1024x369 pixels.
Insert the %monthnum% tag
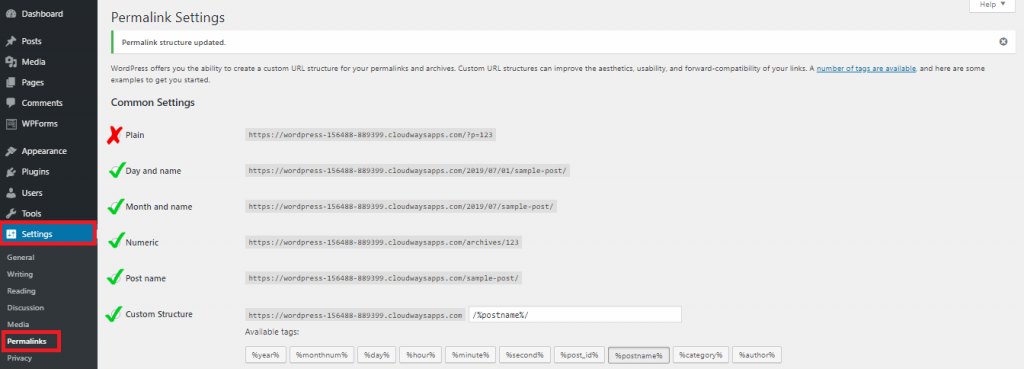click(x=323, y=355)
